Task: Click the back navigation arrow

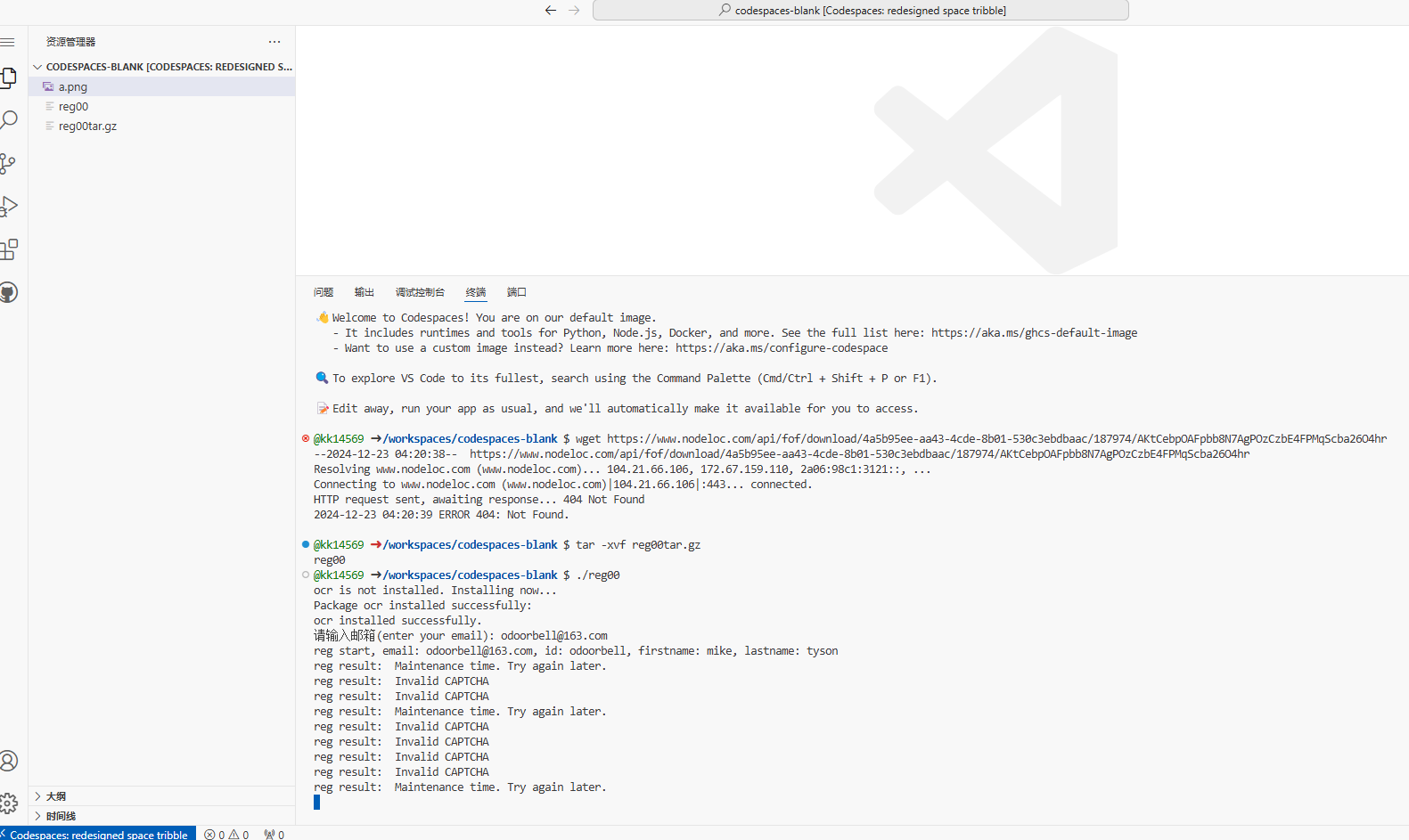Action: (x=551, y=11)
